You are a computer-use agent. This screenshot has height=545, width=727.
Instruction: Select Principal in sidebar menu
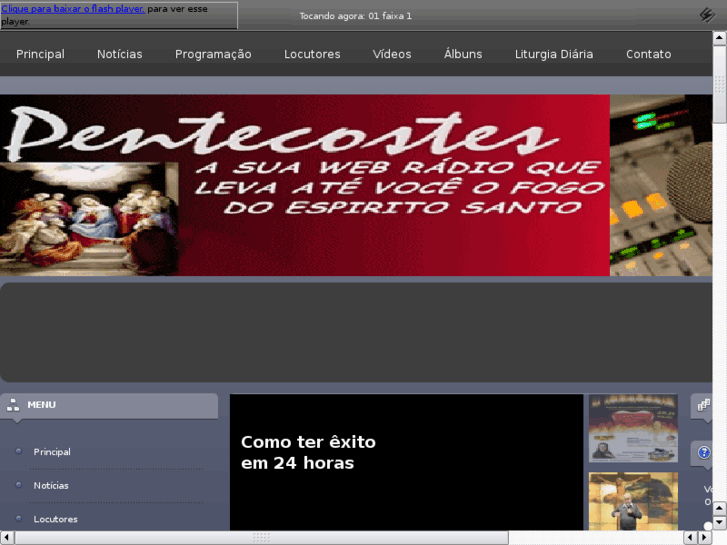click(52, 452)
